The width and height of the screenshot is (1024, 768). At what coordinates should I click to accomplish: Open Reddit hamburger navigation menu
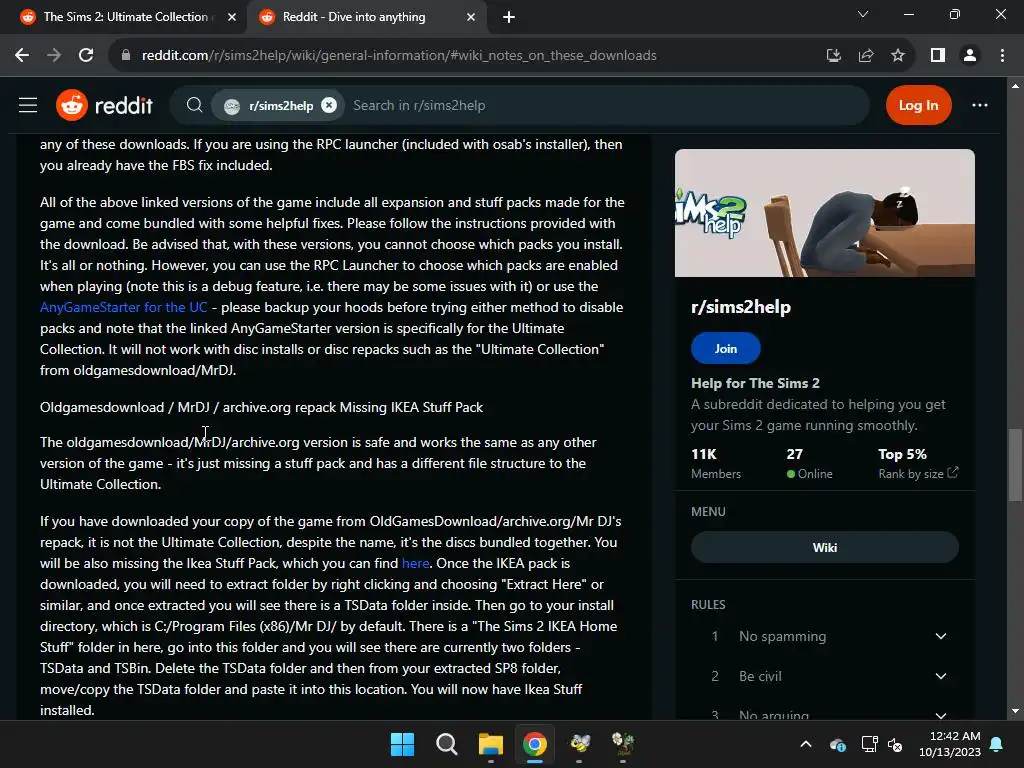27,105
